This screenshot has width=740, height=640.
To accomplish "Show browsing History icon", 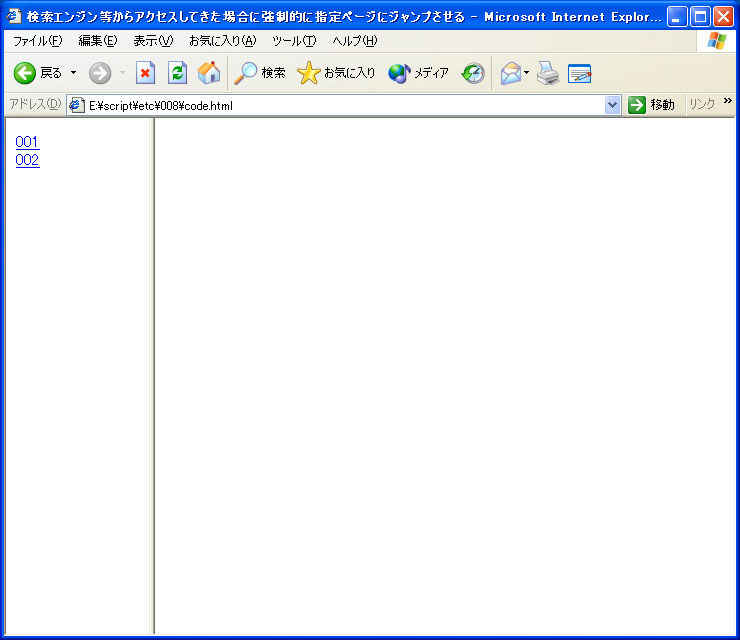I will click(473, 73).
